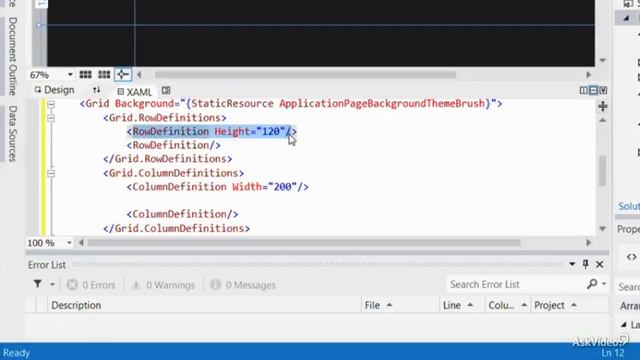Open the designer zoom 67% dropdown

coord(70,75)
